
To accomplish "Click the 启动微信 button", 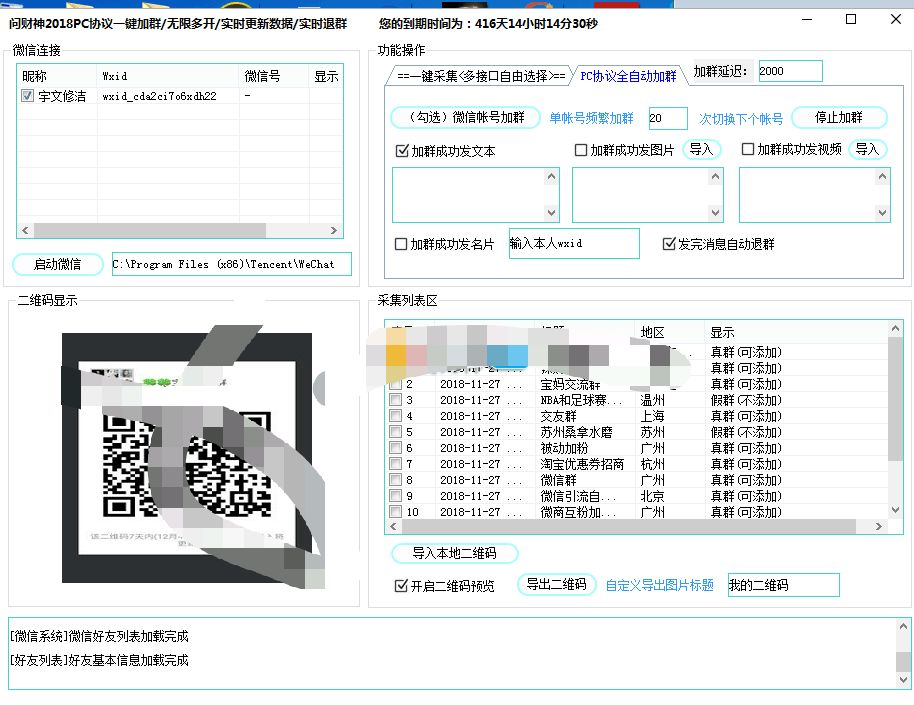I will click(58, 264).
